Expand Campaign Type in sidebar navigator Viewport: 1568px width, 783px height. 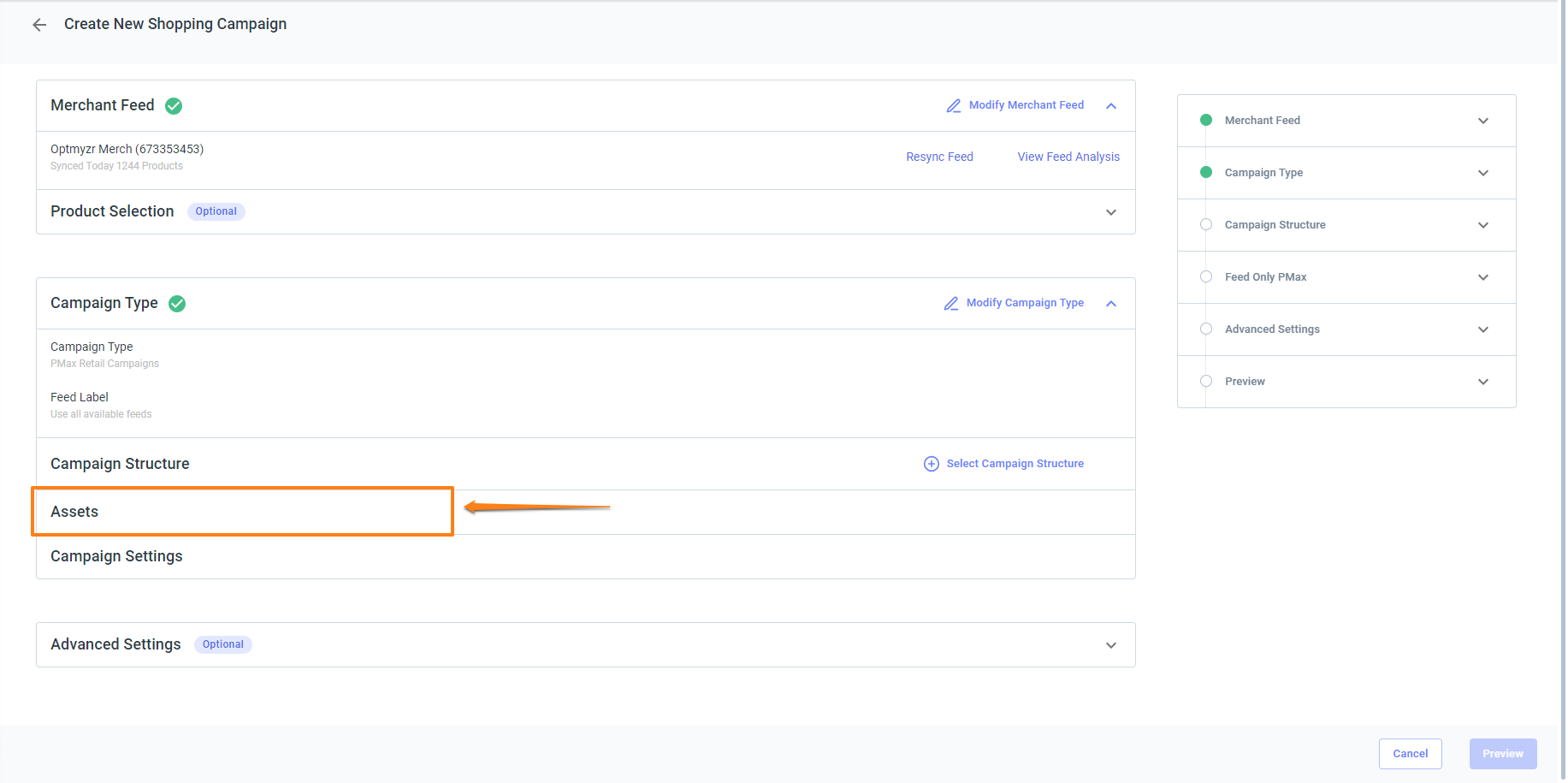1483,173
